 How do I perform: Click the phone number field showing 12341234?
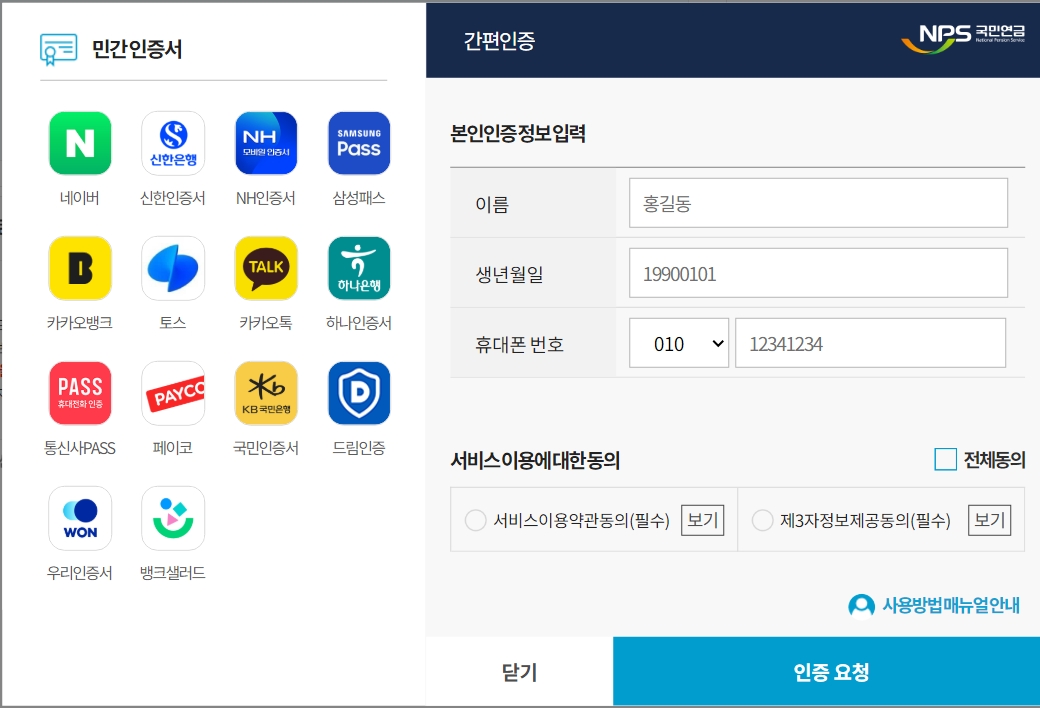pyautogui.click(x=870, y=343)
